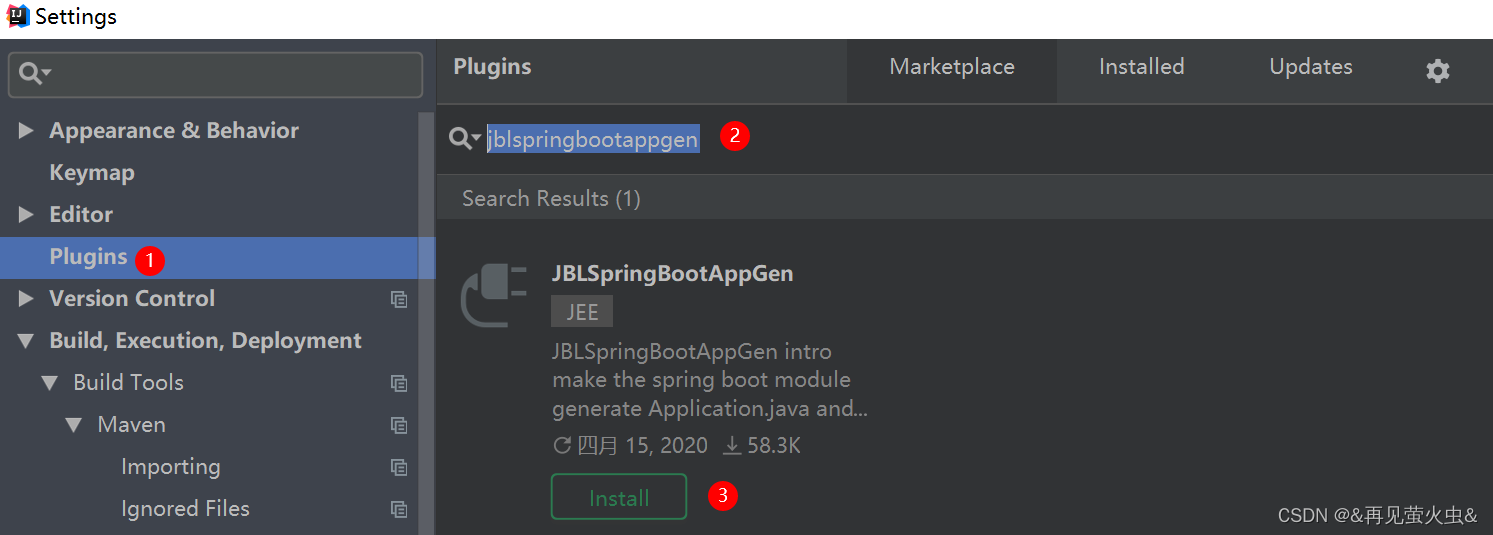
Task: Click the copy icon beside Importing
Action: [x=399, y=467]
